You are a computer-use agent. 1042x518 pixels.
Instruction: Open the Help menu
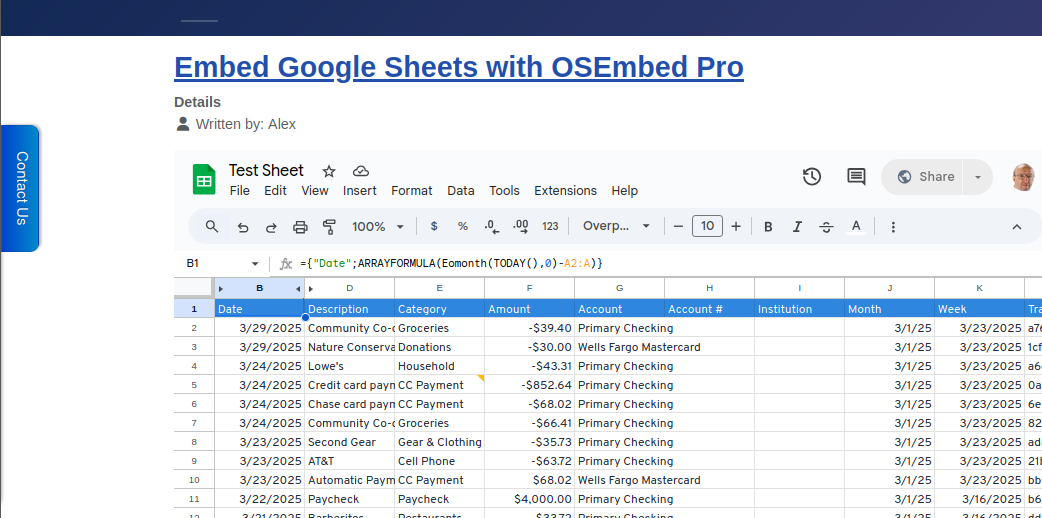pyautogui.click(x=625, y=191)
